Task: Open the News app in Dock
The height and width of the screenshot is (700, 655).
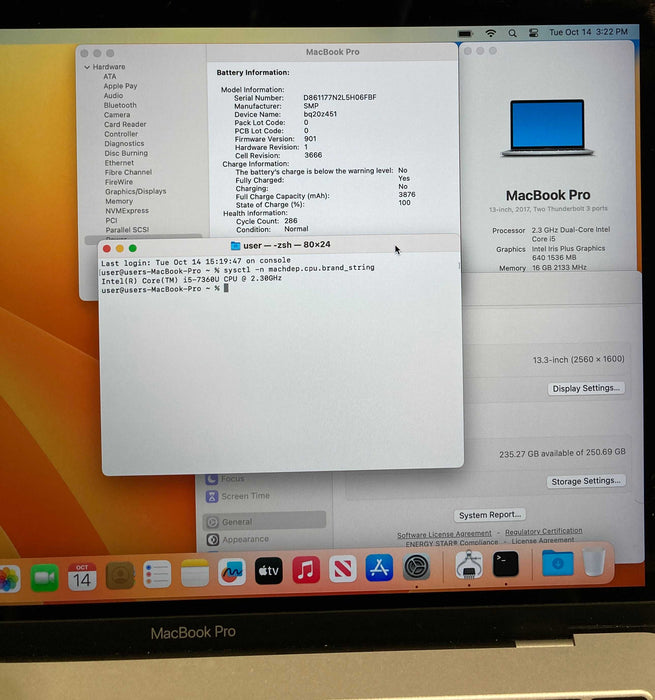Action: pyautogui.click(x=343, y=570)
